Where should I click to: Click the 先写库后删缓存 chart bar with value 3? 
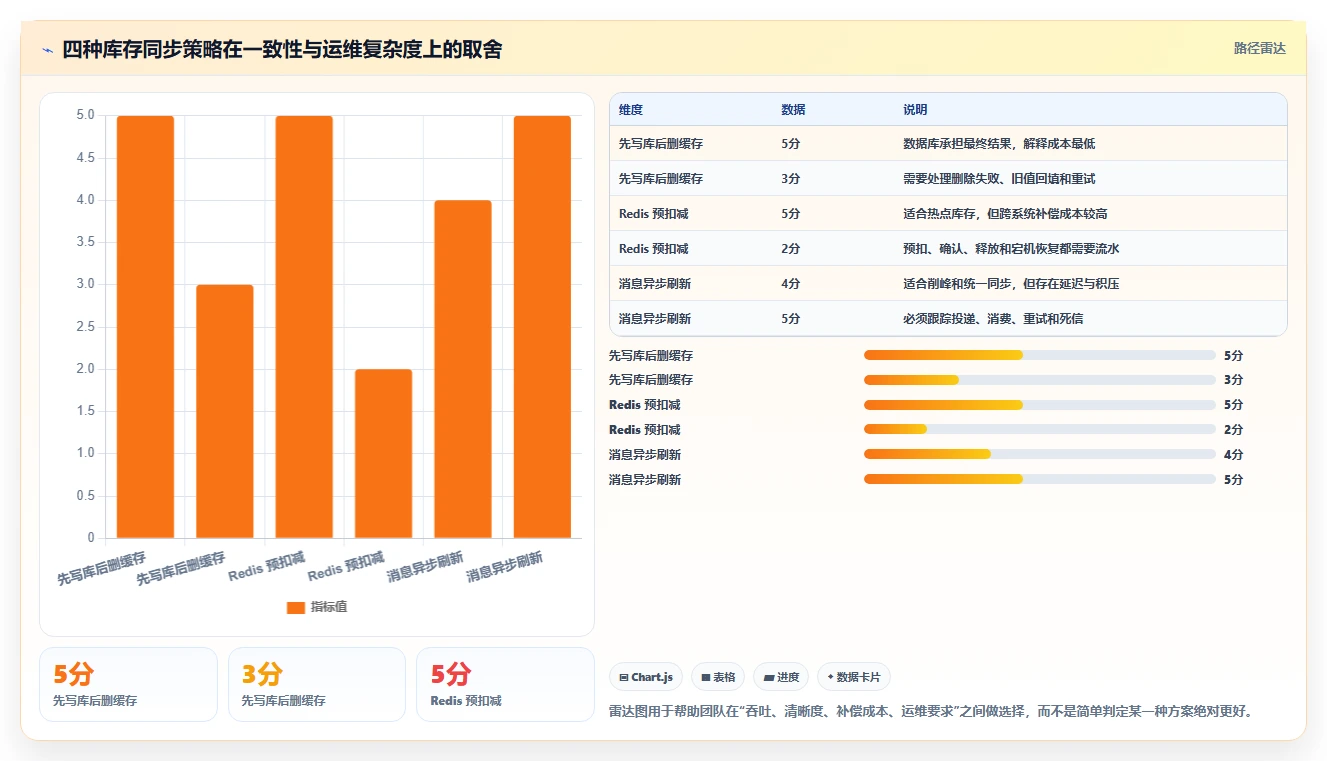coord(225,411)
